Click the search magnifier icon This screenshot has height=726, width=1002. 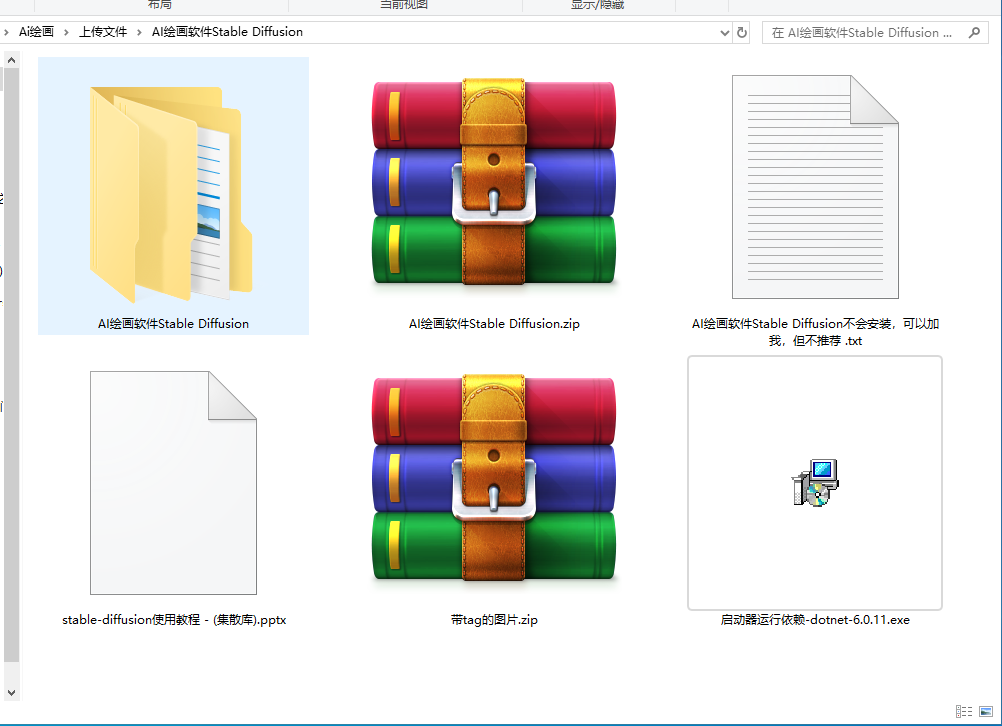pos(974,32)
